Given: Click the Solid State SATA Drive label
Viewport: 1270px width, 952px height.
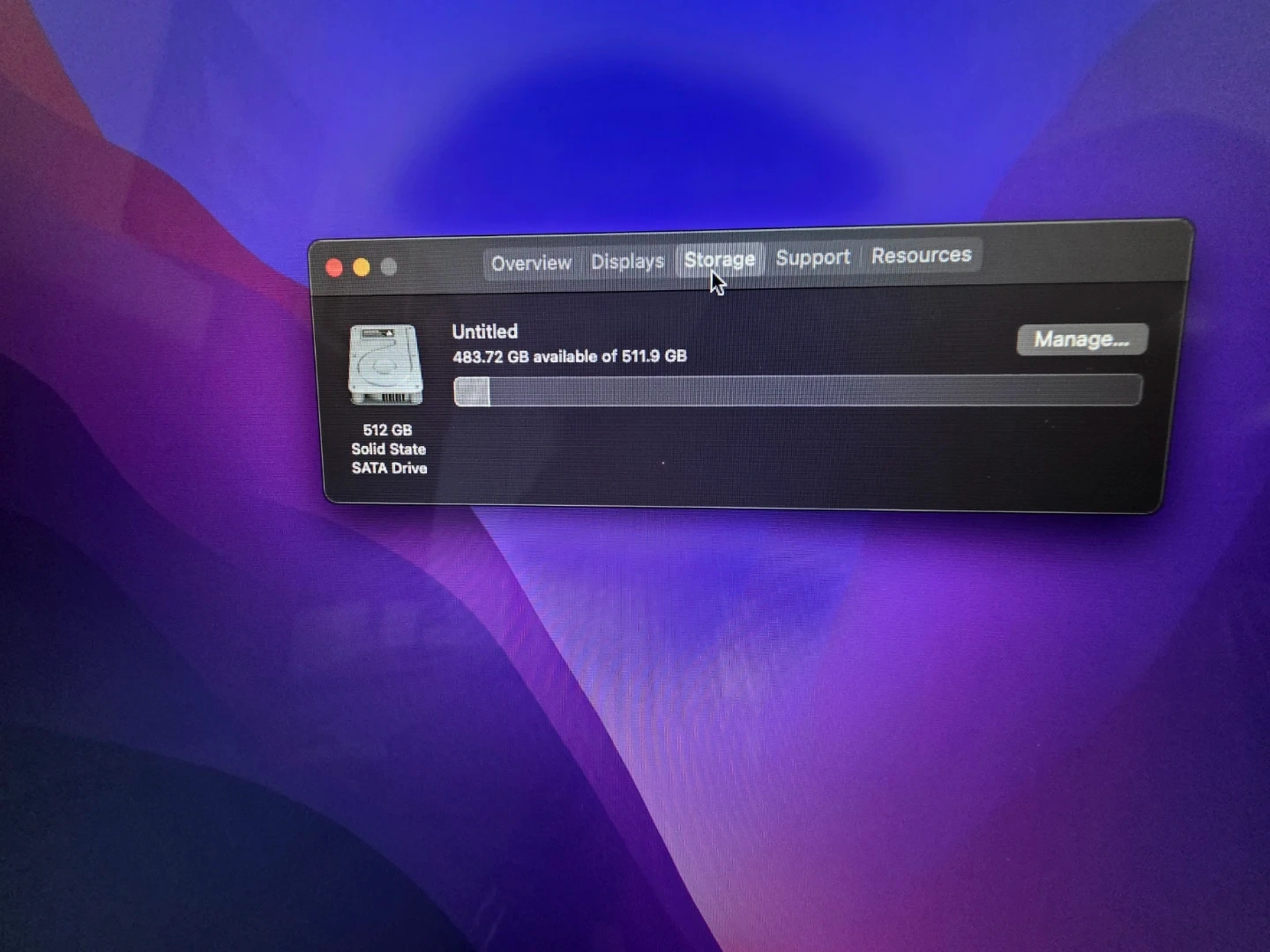Looking at the screenshot, I should point(389,458).
